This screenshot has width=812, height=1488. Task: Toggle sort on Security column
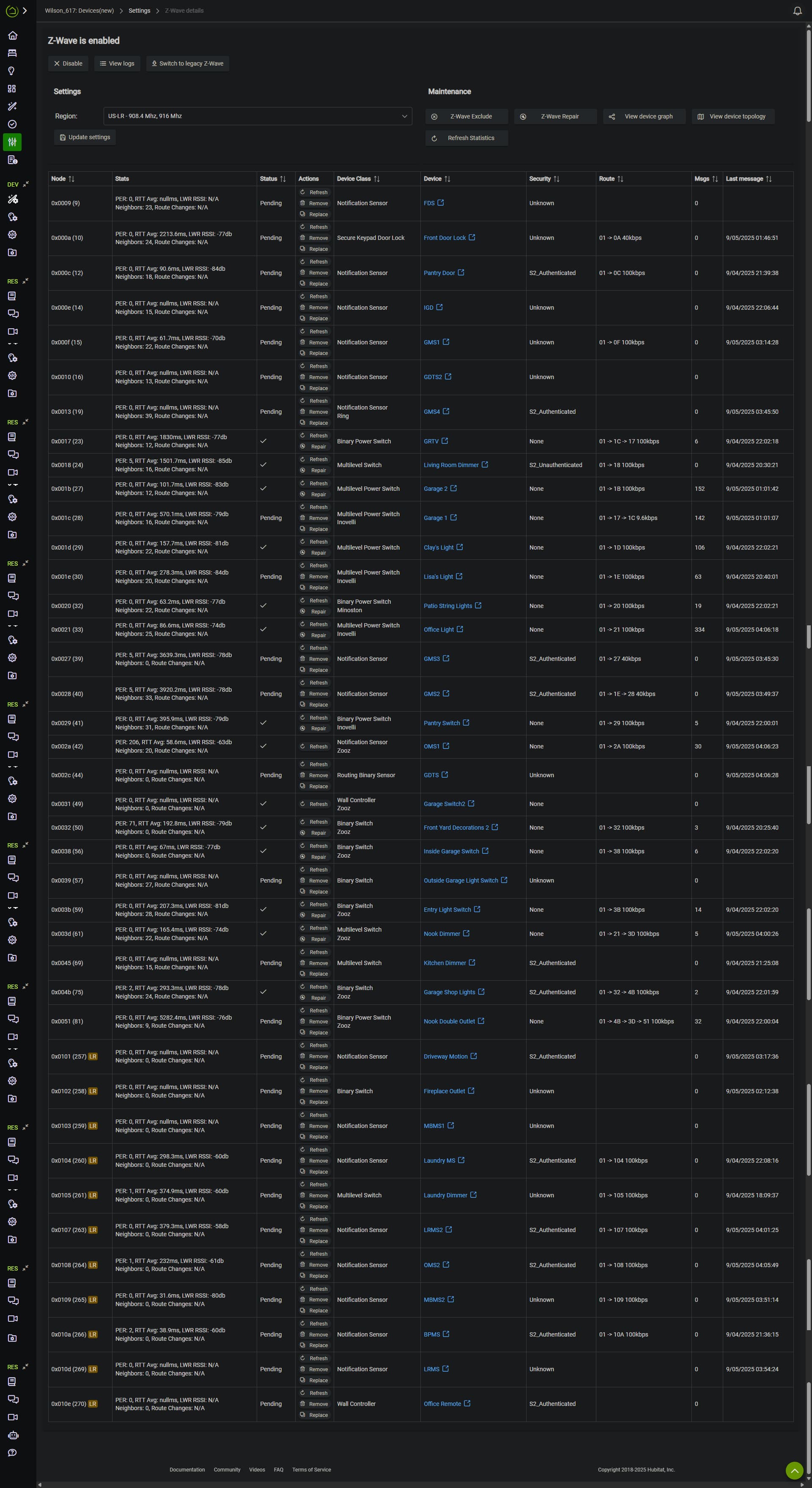tap(556, 179)
